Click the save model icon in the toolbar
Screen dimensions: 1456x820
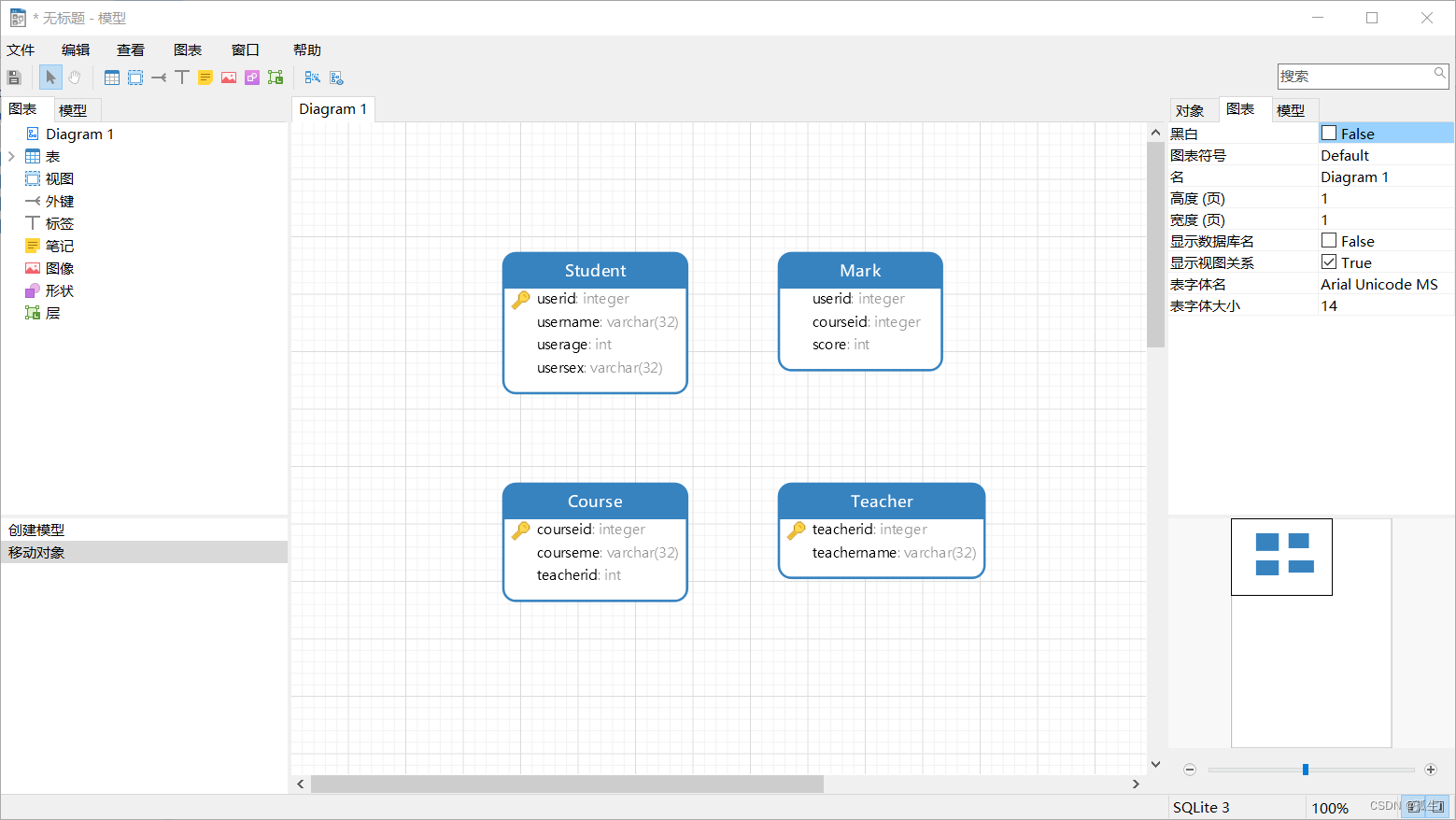14,78
